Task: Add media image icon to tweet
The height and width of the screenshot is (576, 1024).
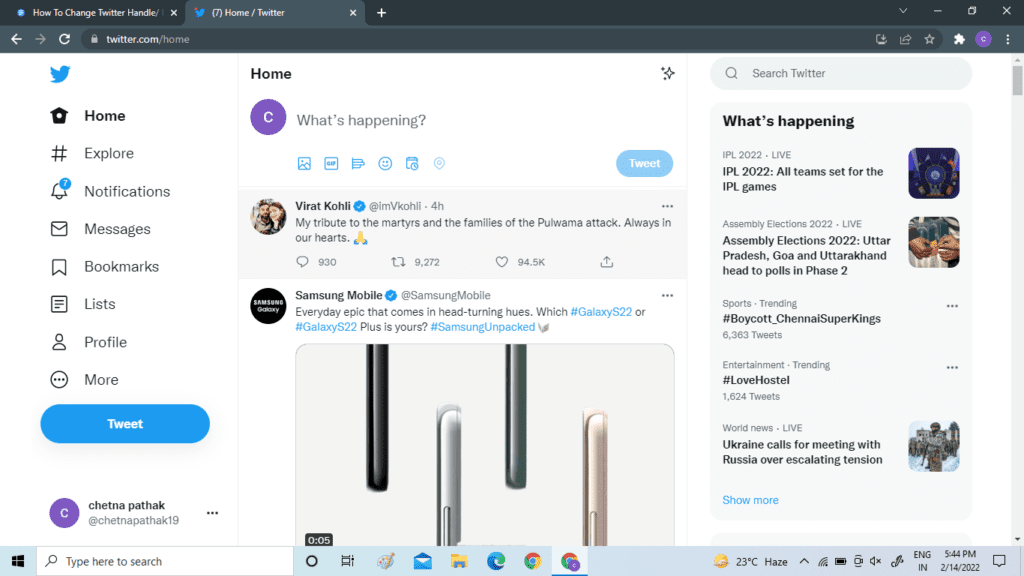Action: tap(304, 163)
